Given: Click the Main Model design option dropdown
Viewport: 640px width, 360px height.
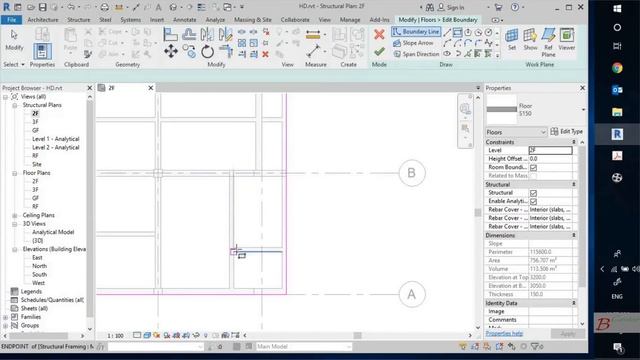Looking at the screenshot, I should [304, 347].
